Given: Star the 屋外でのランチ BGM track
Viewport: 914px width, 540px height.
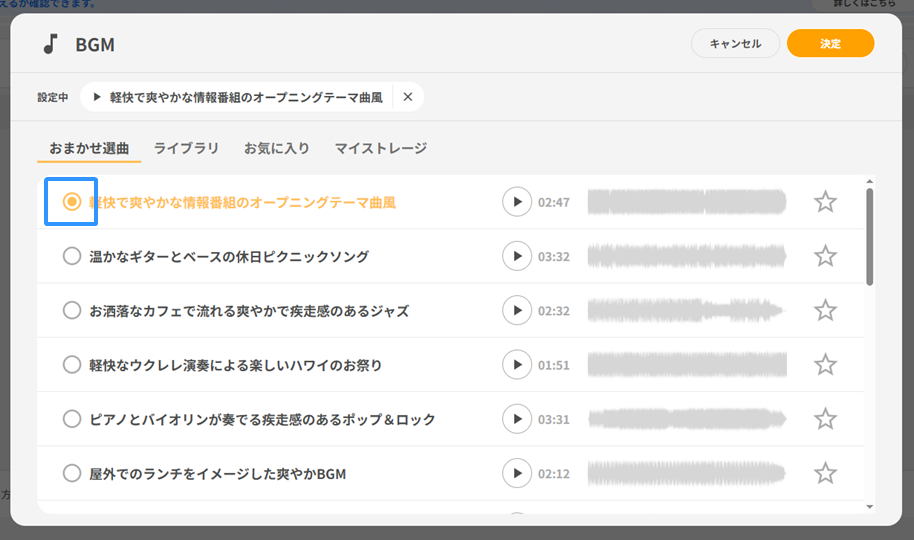Looking at the screenshot, I should click(825, 473).
